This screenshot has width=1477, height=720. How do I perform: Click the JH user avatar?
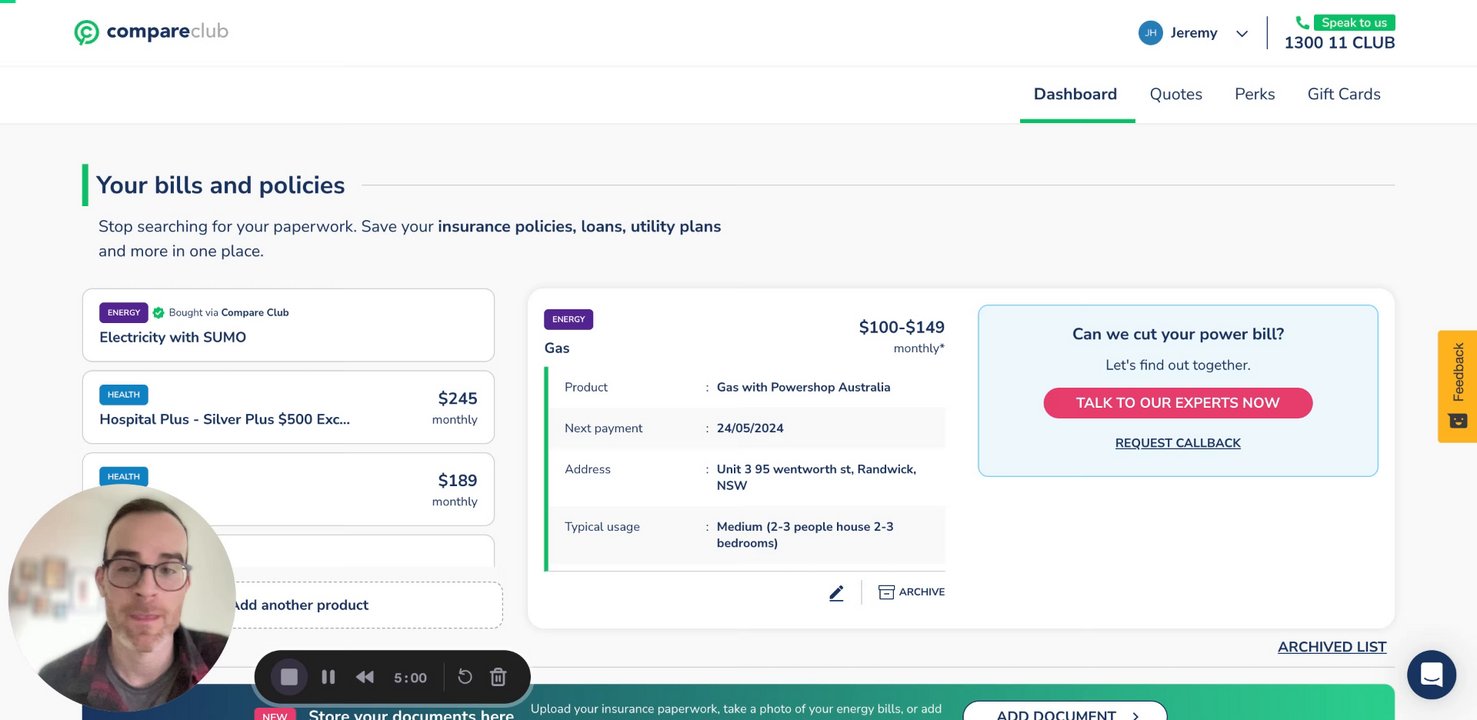[1150, 33]
